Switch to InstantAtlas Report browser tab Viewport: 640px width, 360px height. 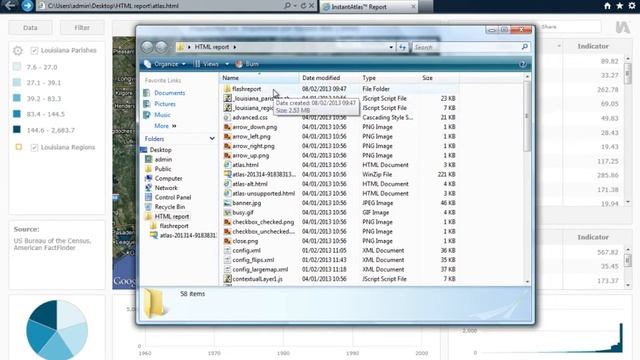tap(369, 7)
